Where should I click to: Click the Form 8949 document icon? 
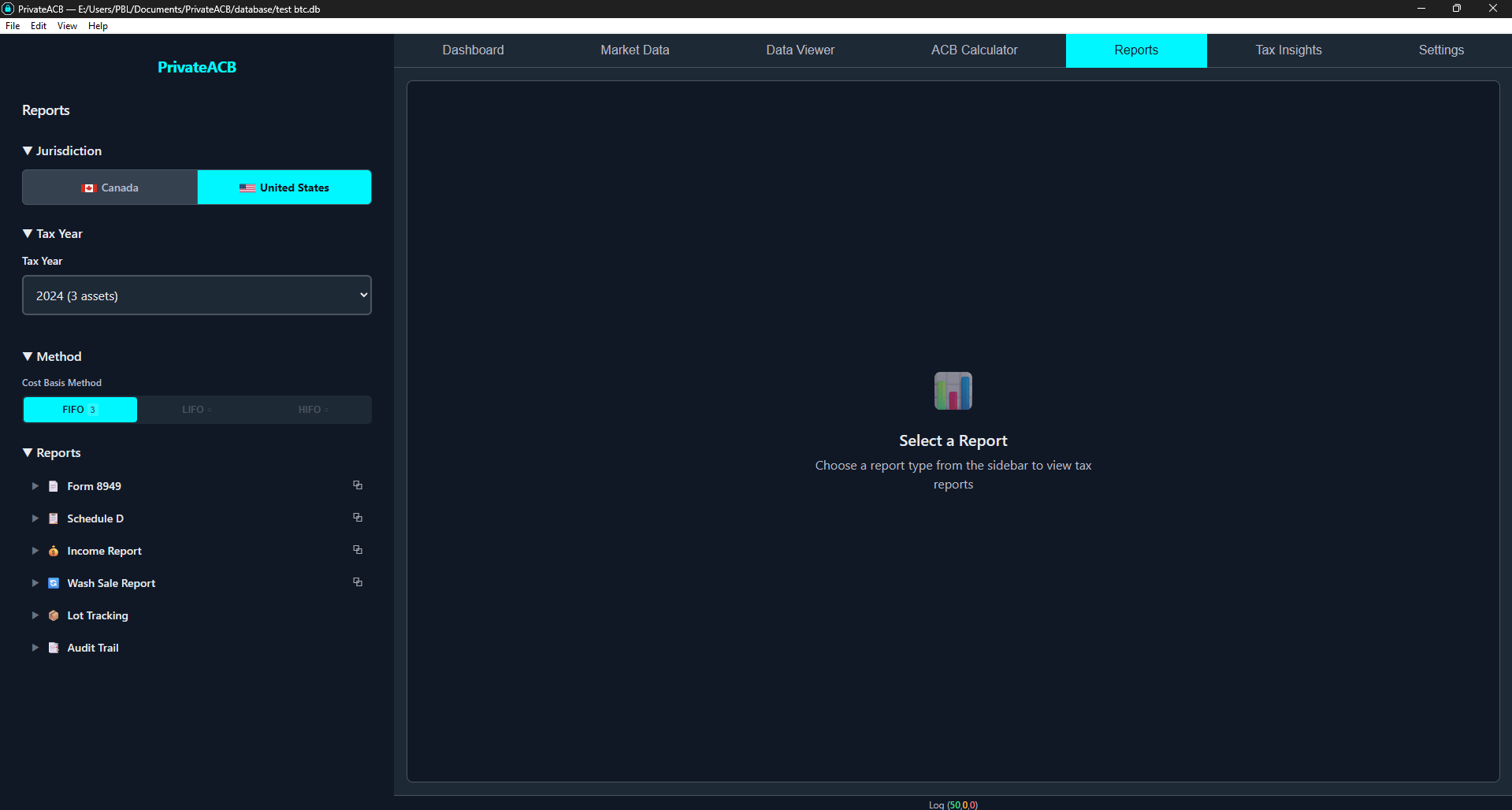[x=54, y=486]
